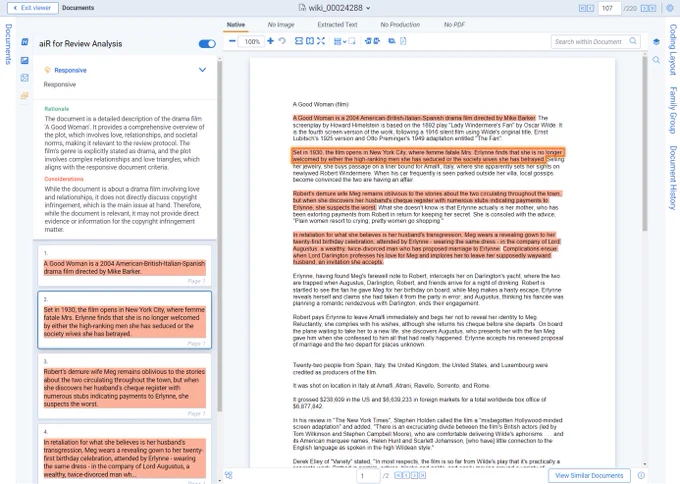Open Coding Layout side tab
Screen dimensions: 680x484
pyautogui.click(x=673, y=49)
